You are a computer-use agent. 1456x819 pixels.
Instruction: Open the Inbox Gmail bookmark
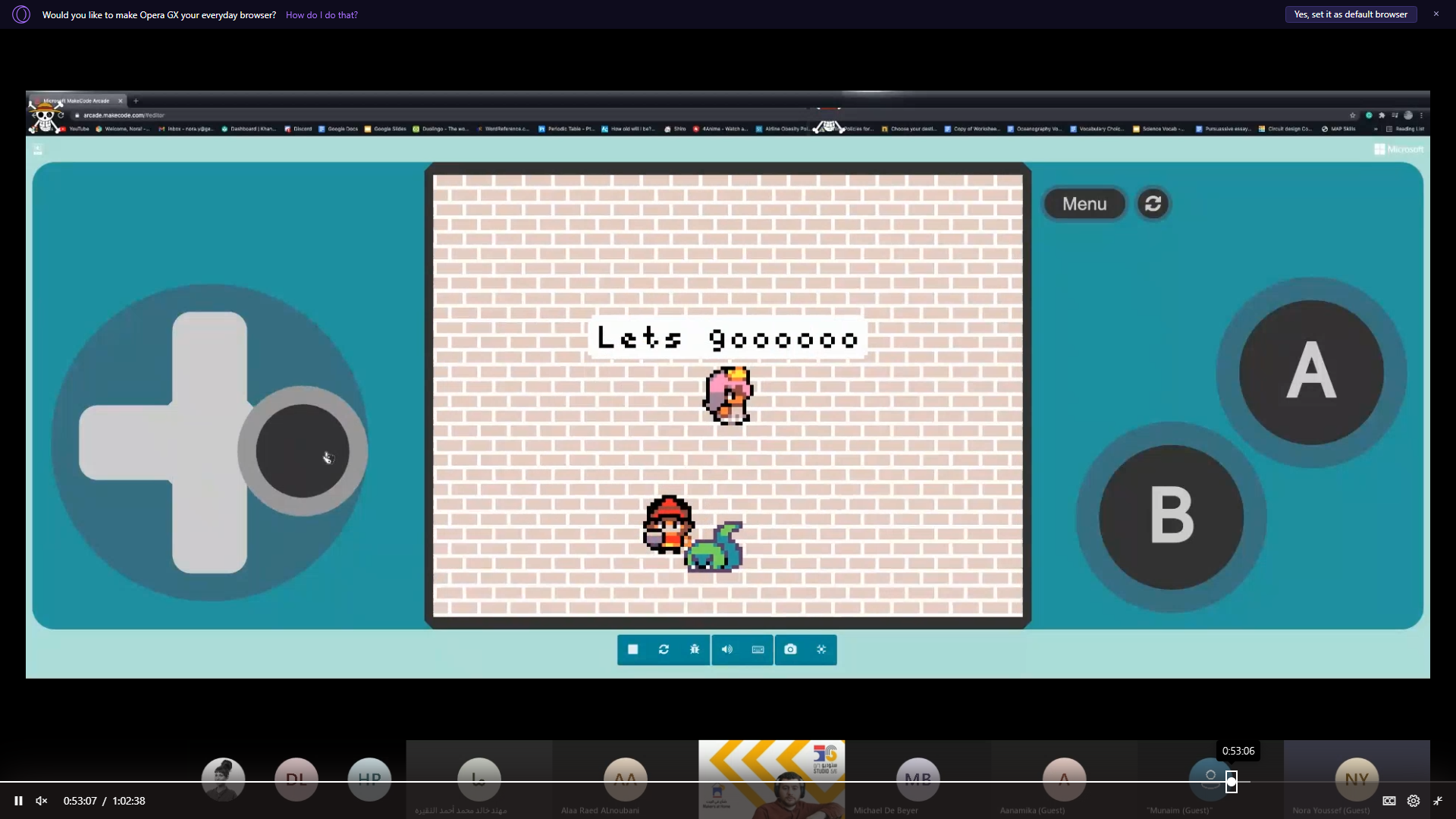tap(186, 129)
